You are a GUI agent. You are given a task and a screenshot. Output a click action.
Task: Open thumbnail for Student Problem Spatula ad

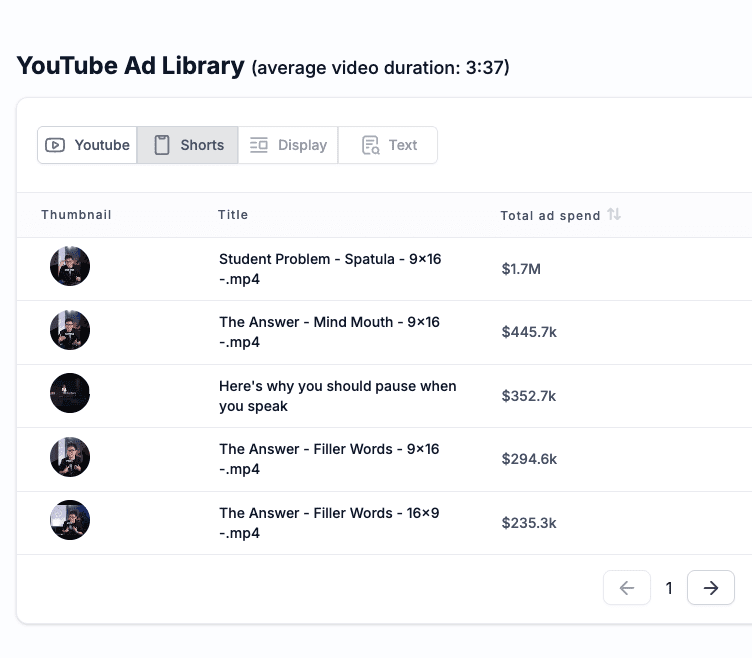(70, 266)
